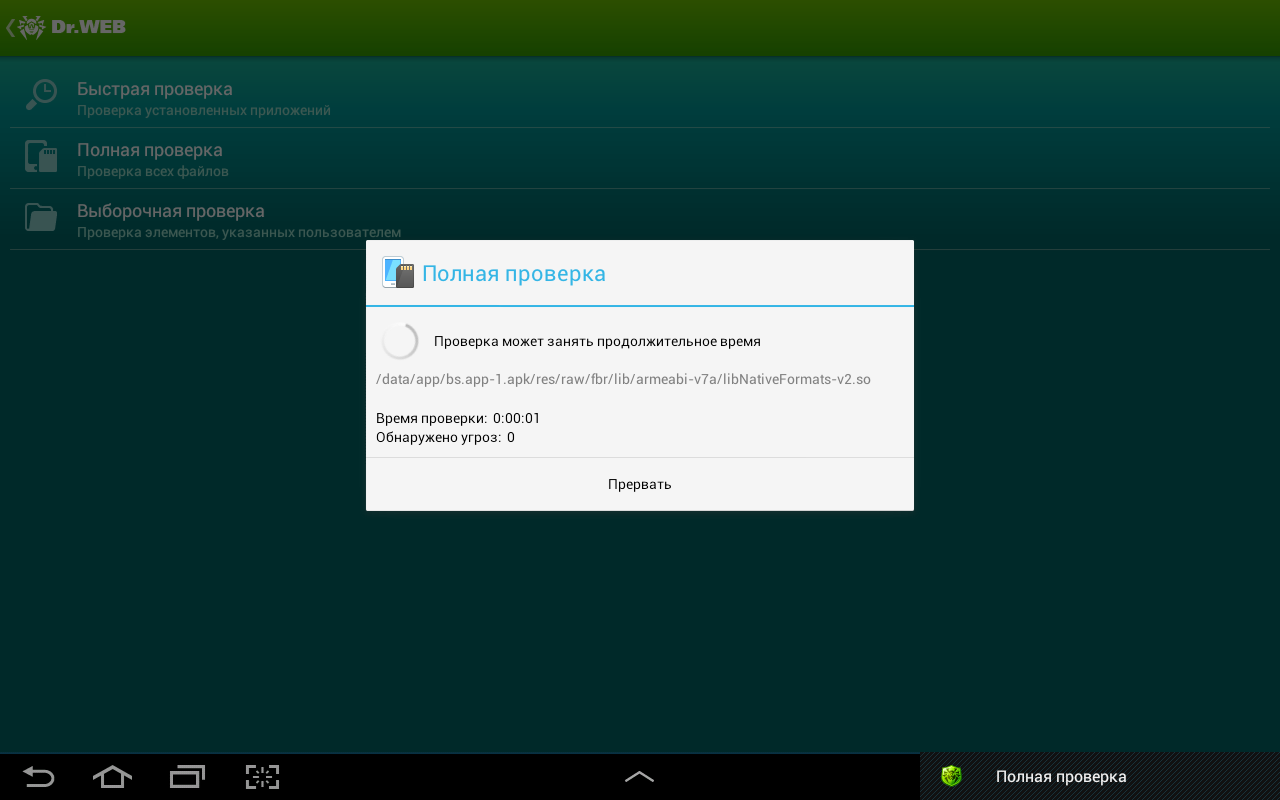Click the phone icon in dialog title
The width and height of the screenshot is (1280, 800).
(398, 273)
